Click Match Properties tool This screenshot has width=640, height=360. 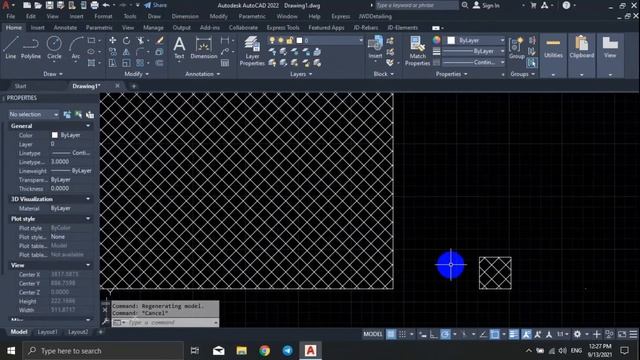pyautogui.click(x=417, y=51)
